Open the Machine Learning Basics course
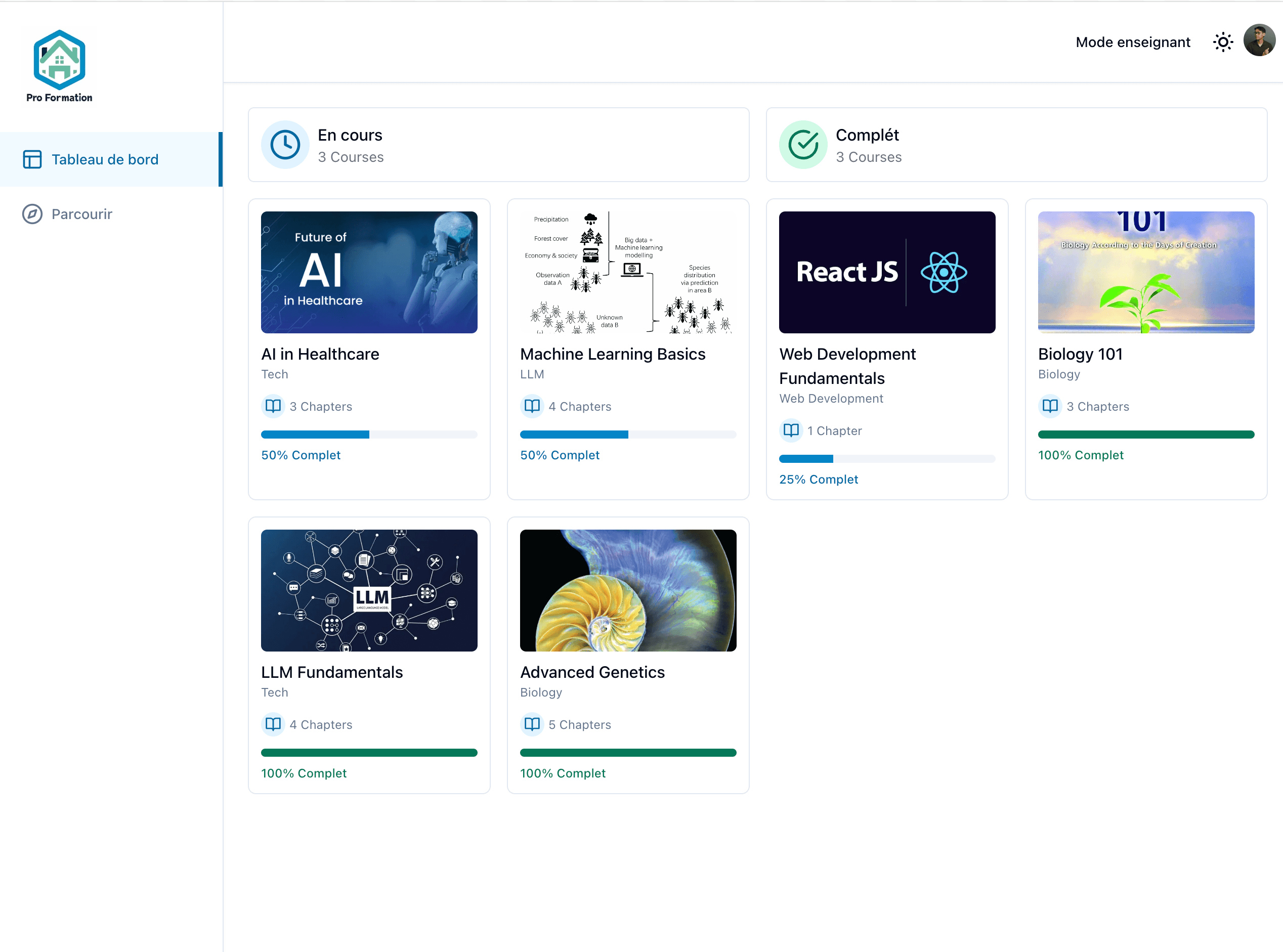Screen dimensions: 1283x952 tap(628, 273)
